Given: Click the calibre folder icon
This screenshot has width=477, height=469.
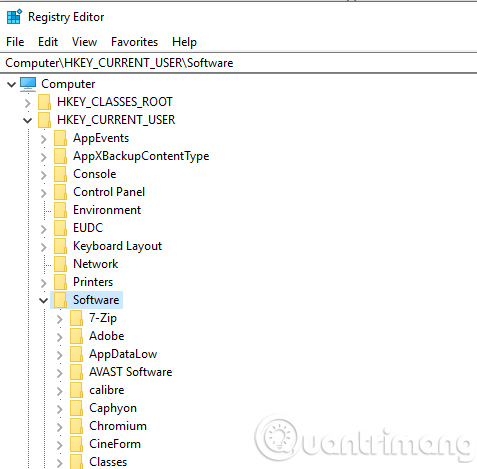Looking at the screenshot, I should 76,390.
